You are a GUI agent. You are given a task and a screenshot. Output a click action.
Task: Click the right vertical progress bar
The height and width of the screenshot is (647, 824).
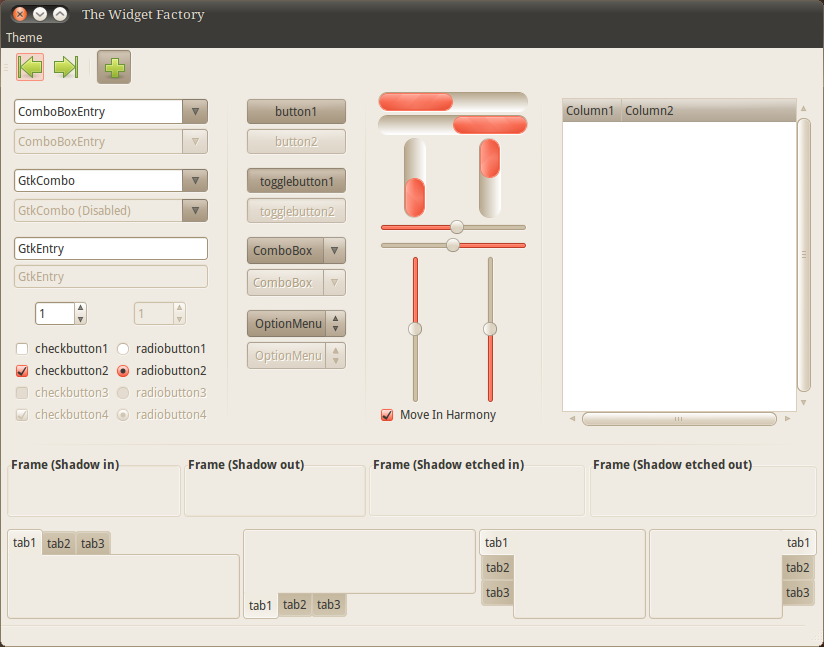(490, 178)
